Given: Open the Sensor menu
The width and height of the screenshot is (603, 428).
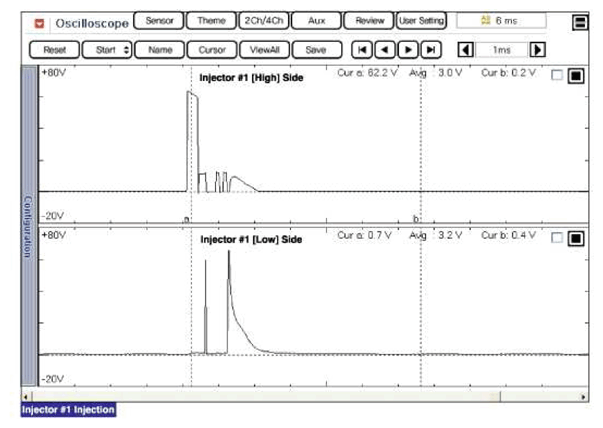Looking at the screenshot, I should click(160, 21).
